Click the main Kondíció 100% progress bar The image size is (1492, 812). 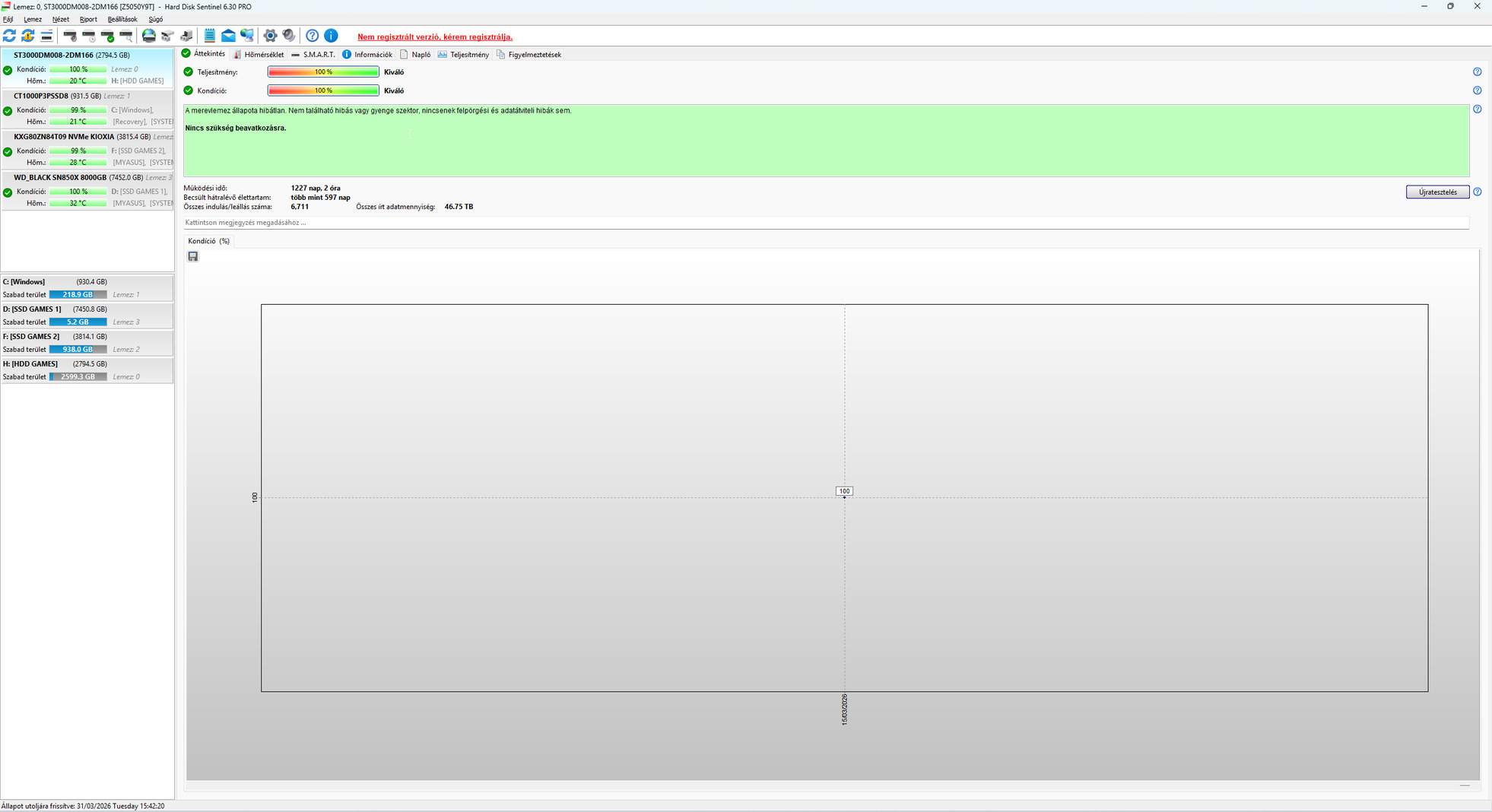click(323, 90)
